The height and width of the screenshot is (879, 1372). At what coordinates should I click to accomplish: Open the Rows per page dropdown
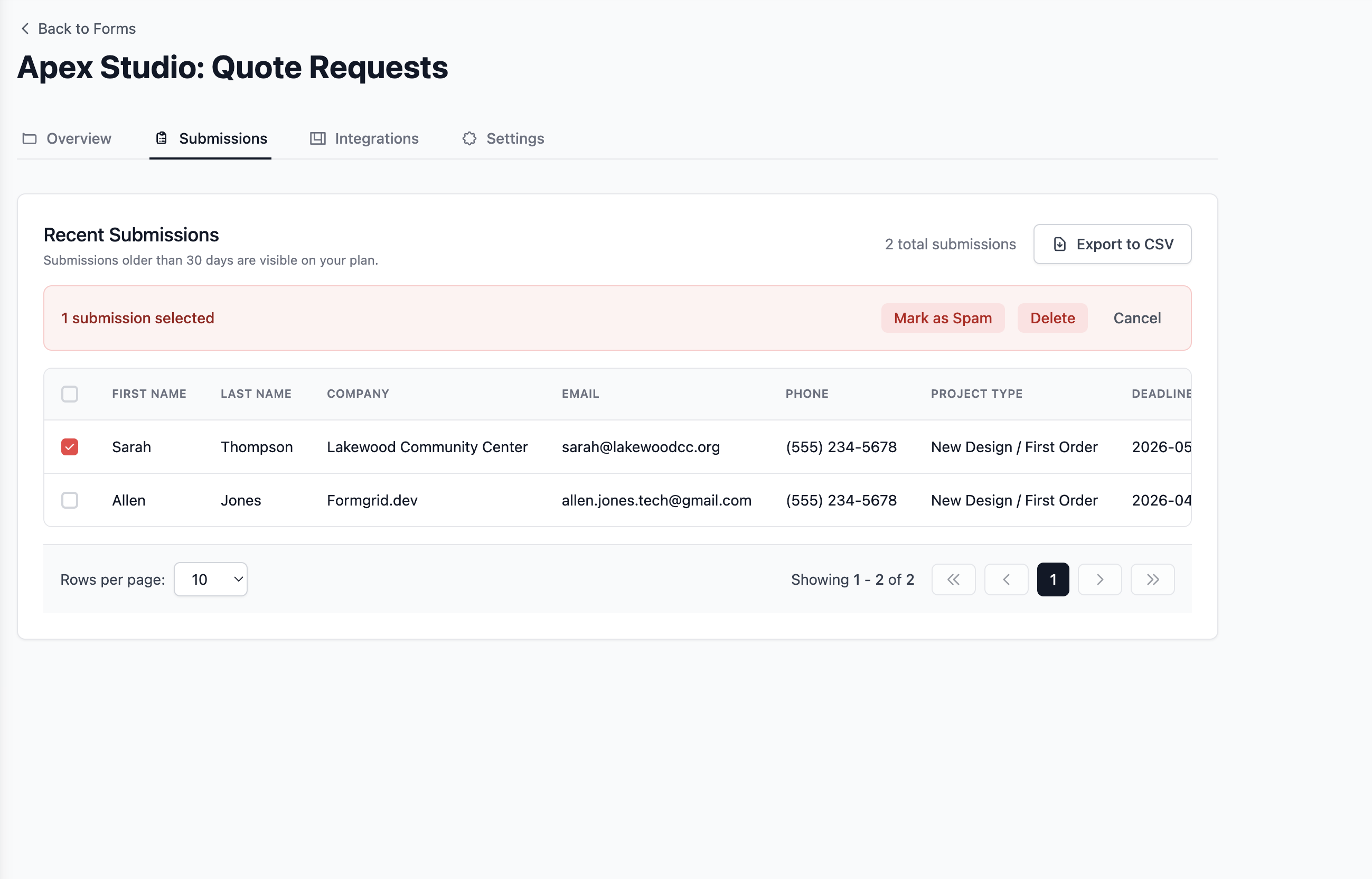[211, 580]
